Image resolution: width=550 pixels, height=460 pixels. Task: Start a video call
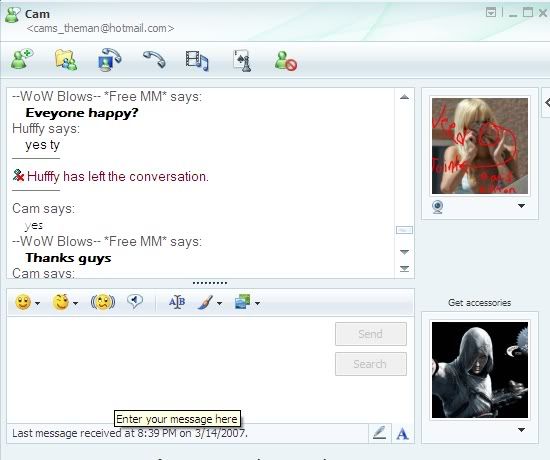point(109,60)
